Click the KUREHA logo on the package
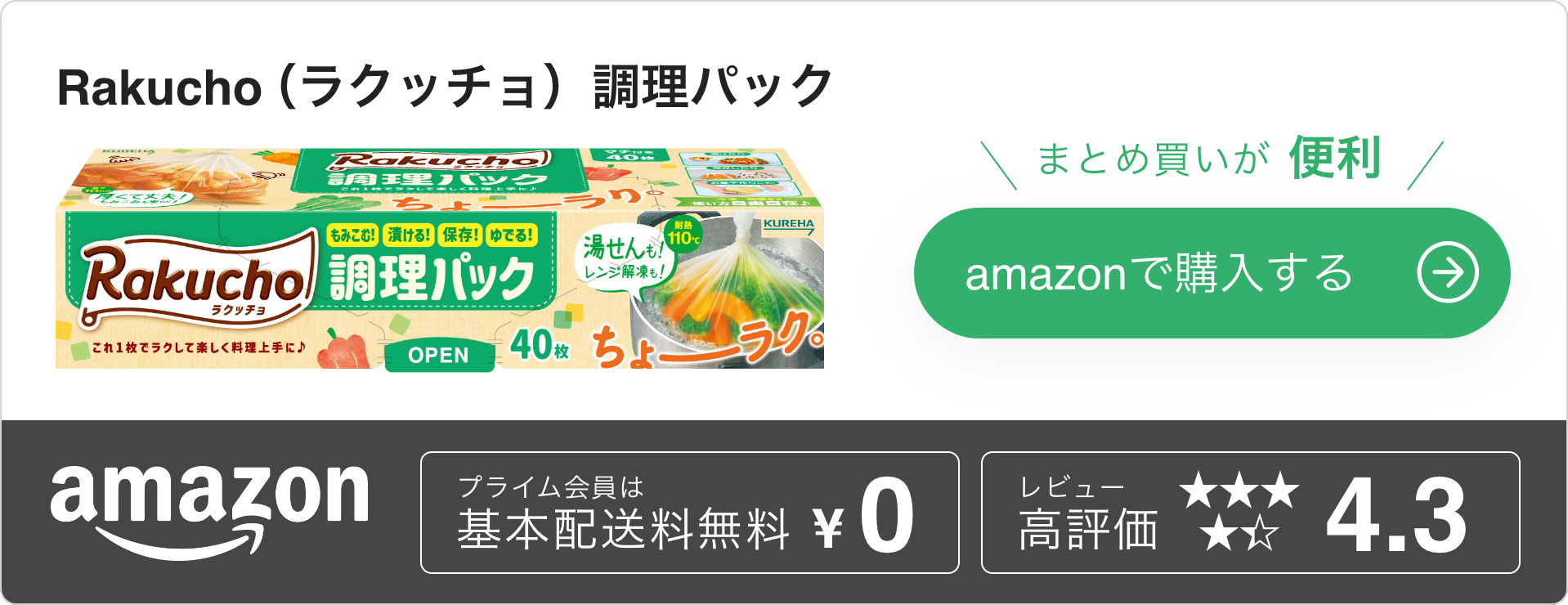The width and height of the screenshot is (1568, 605). coord(788,225)
